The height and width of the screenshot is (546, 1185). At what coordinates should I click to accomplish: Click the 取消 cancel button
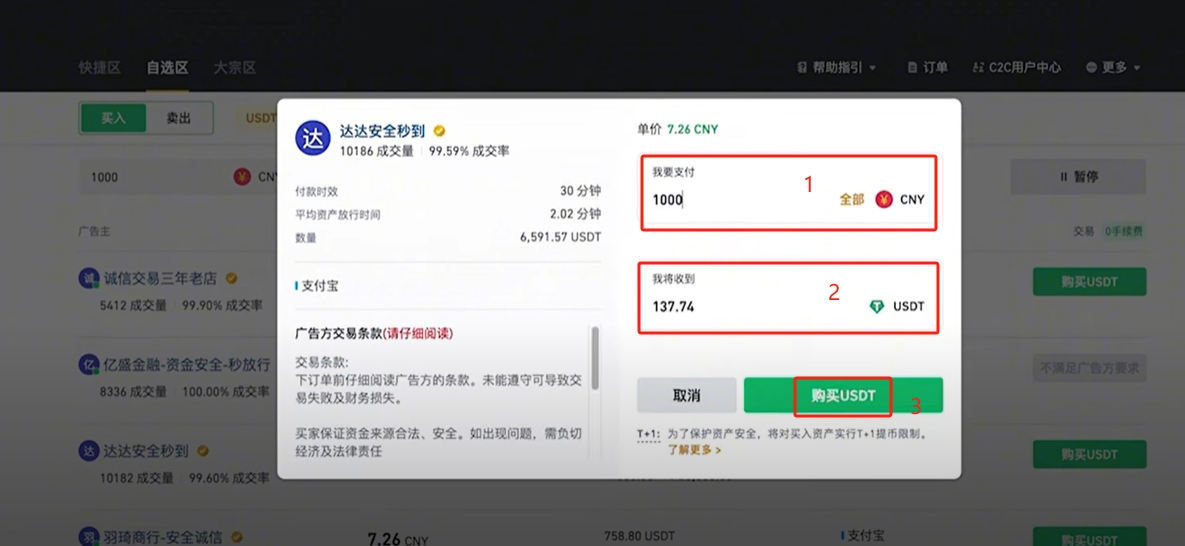click(x=686, y=396)
